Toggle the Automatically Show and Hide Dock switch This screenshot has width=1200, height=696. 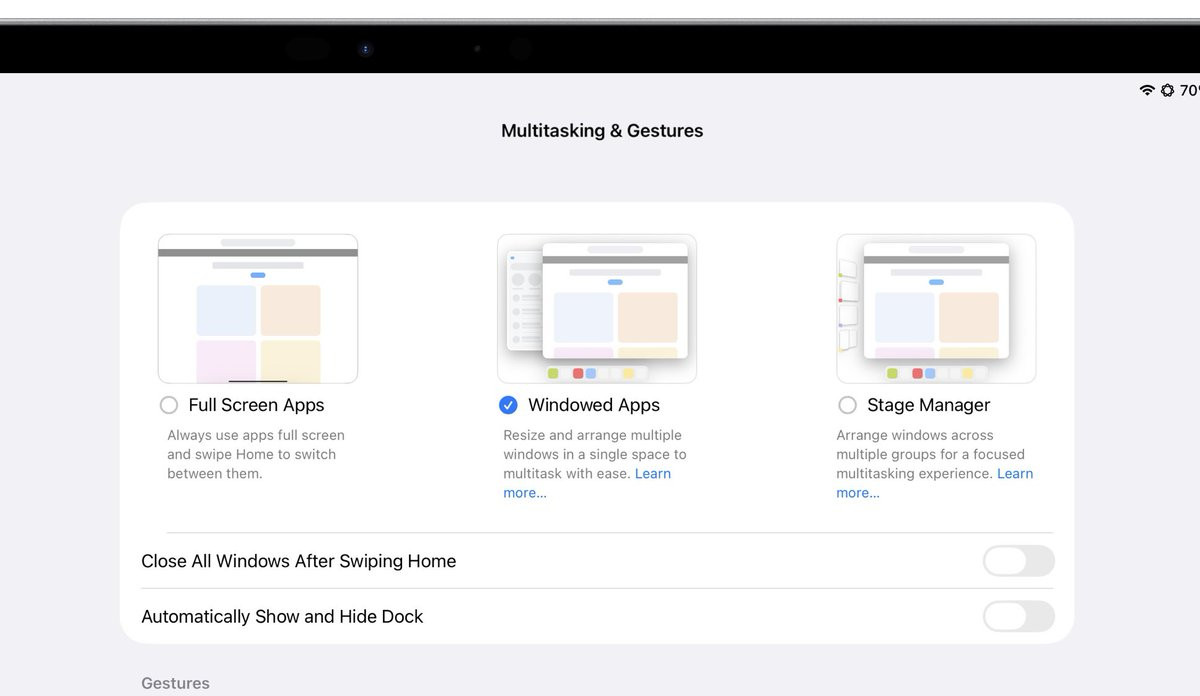click(1018, 616)
